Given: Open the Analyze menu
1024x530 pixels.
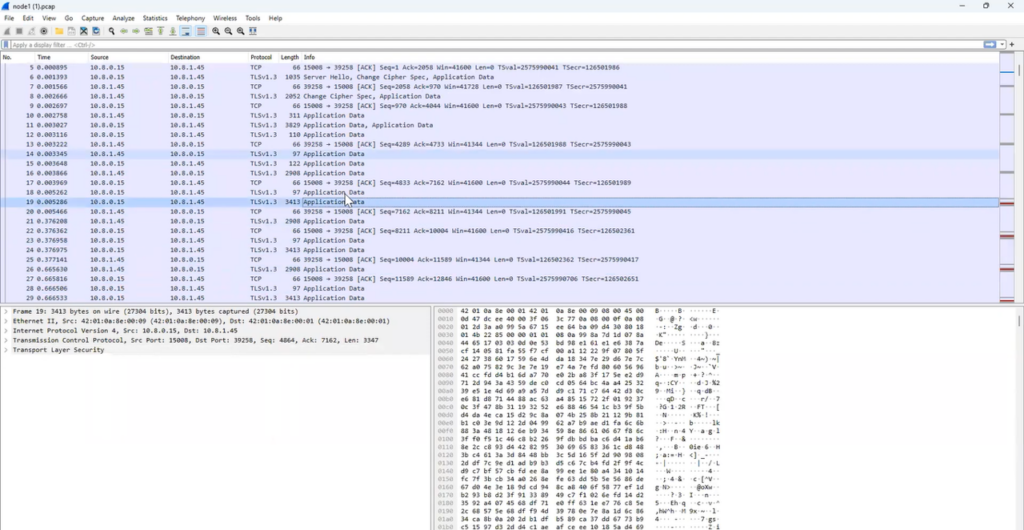Looking at the screenshot, I should (x=123, y=18).
